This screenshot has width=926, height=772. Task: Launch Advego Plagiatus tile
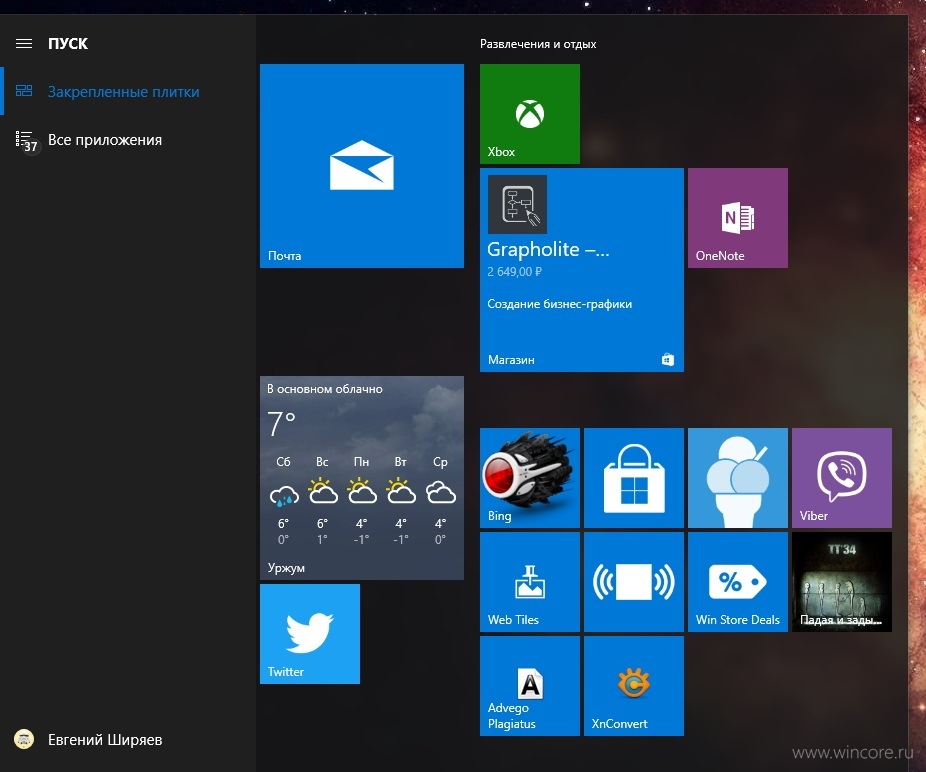530,686
